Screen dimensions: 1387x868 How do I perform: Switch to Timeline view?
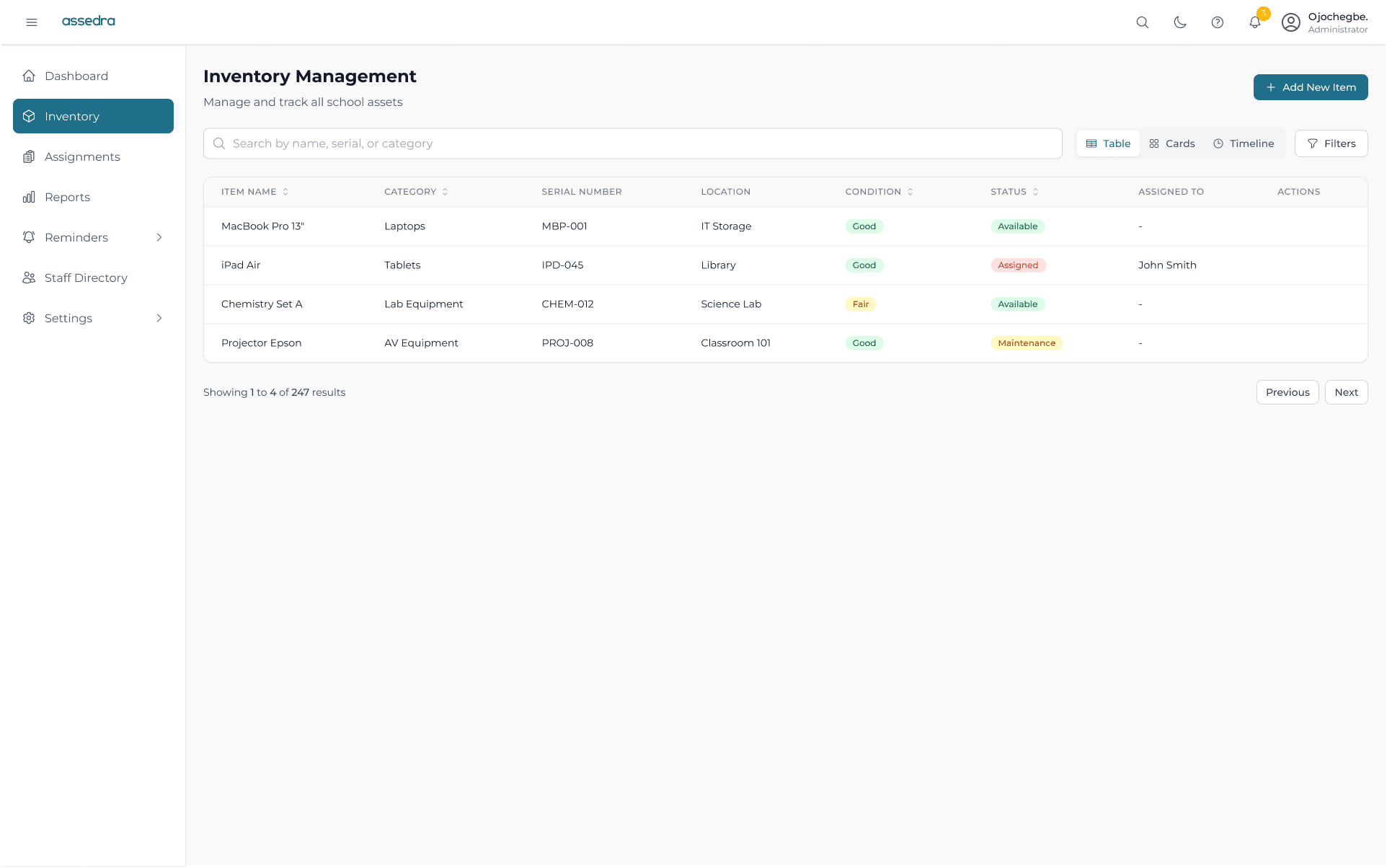1244,143
